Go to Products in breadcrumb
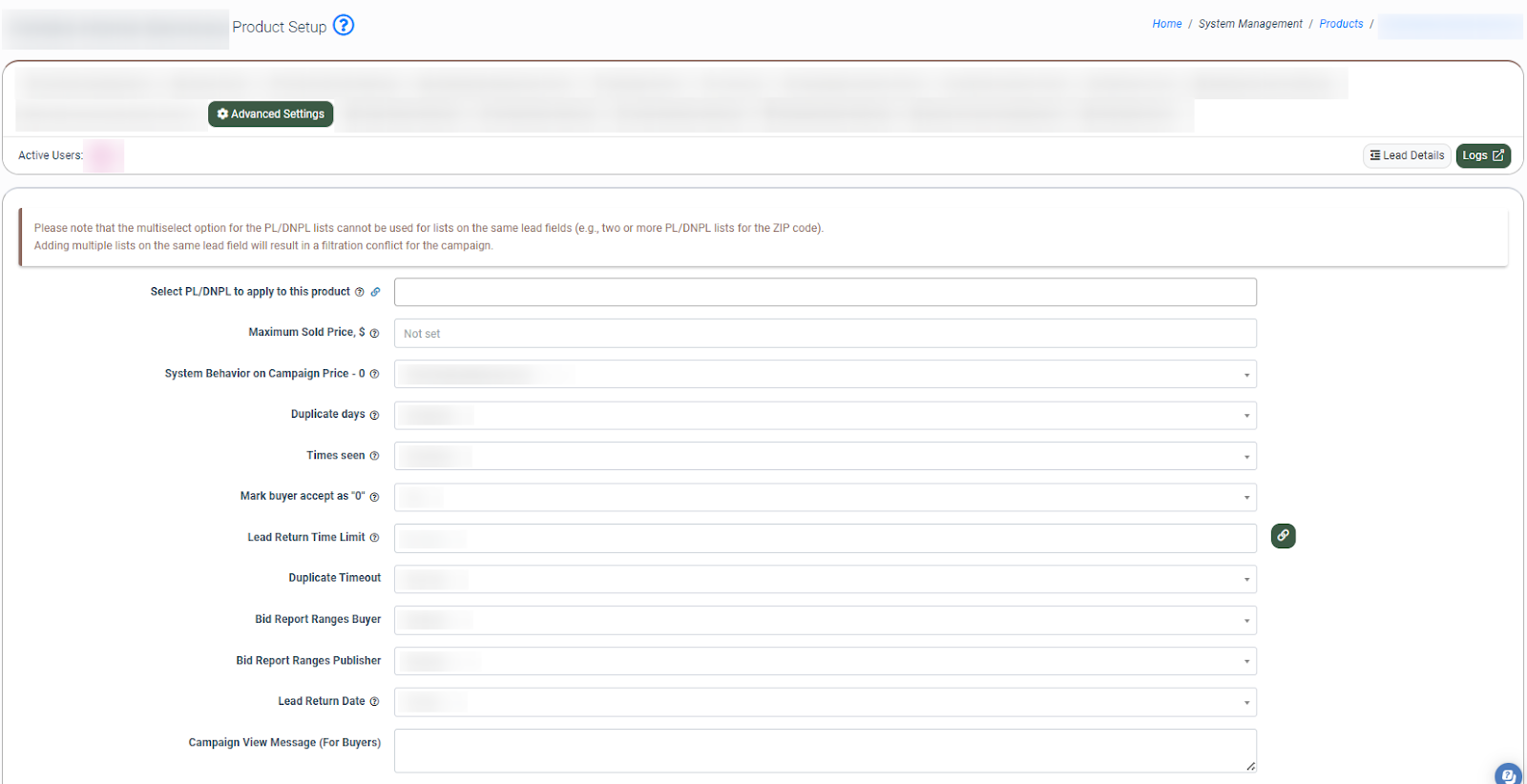1527x784 pixels. click(1341, 24)
